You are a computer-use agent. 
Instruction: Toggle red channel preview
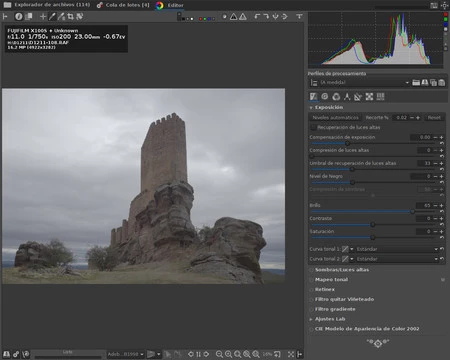(x=200, y=19)
